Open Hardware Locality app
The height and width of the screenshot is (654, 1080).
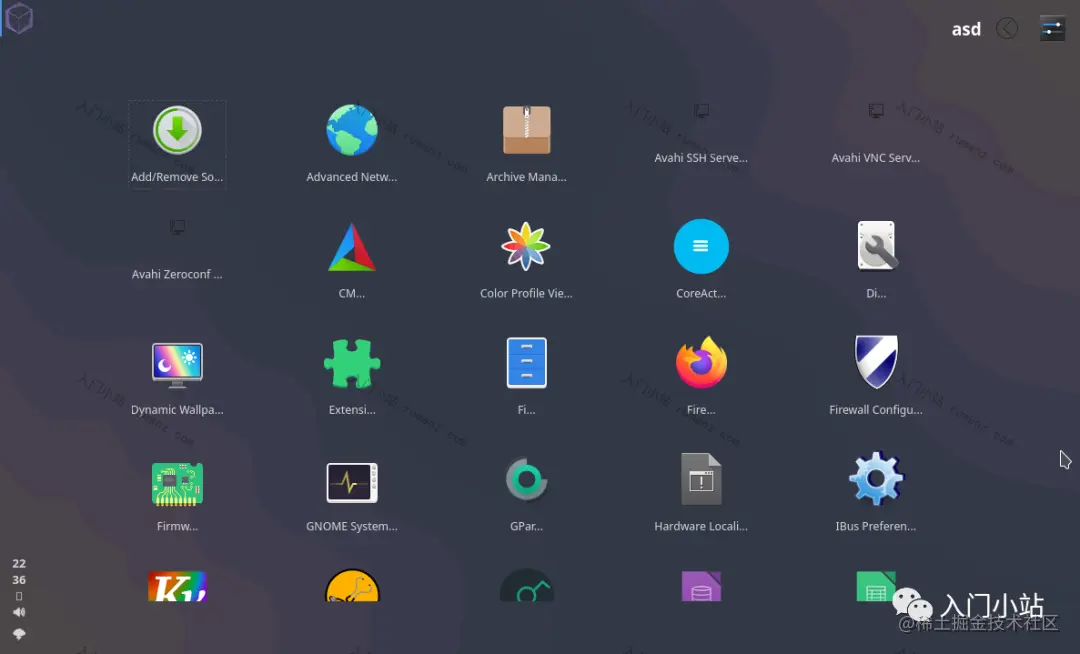700,494
